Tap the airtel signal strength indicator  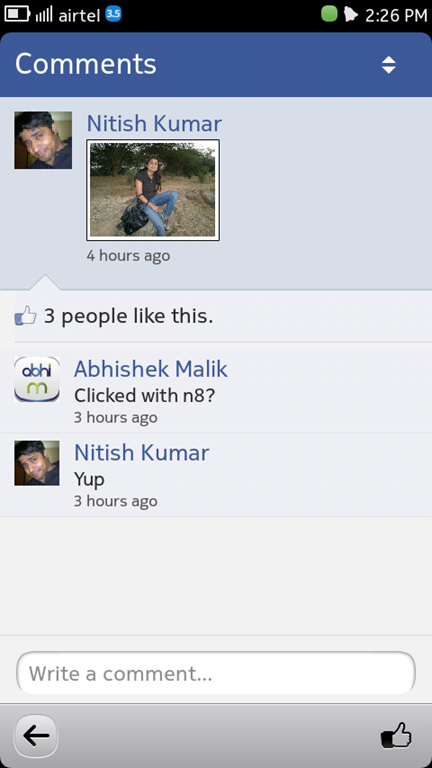point(44,15)
